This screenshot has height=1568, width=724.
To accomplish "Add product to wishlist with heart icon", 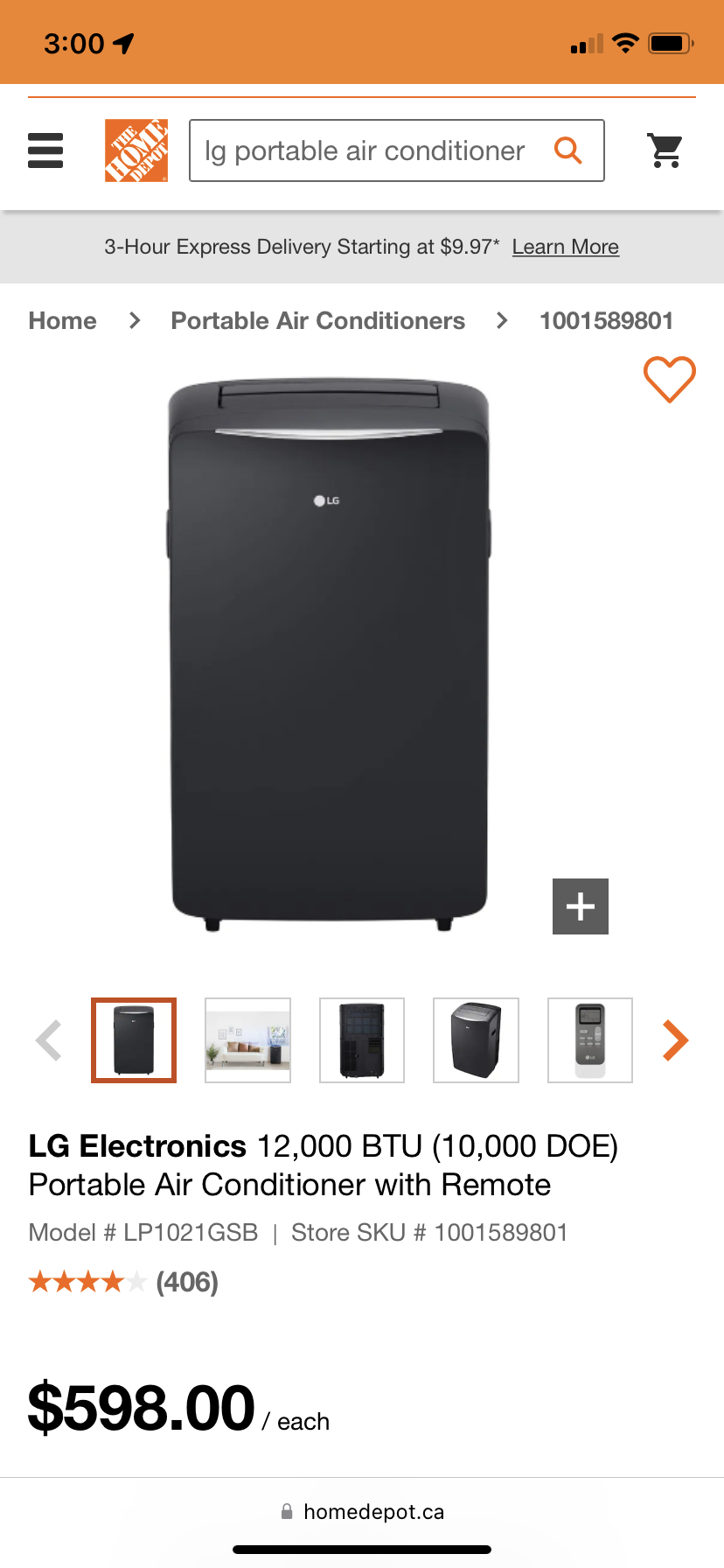I will tap(670, 380).
